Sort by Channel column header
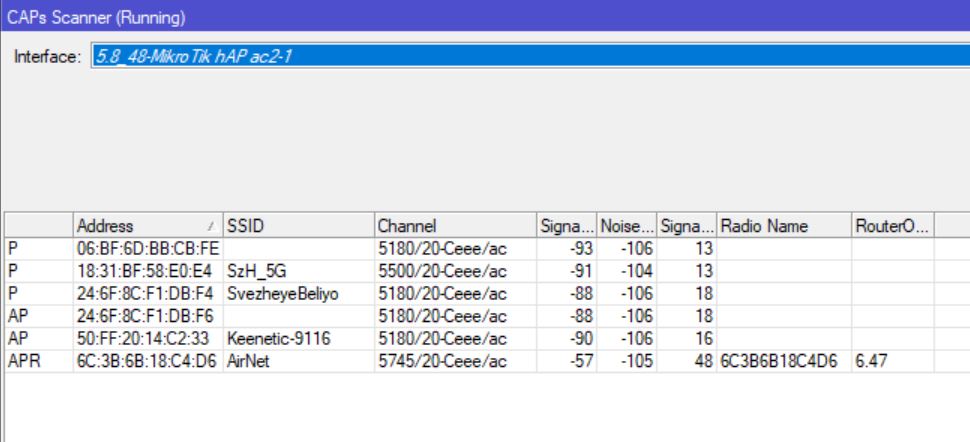The height and width of the screenshot is (442, 970). [455, 226]
